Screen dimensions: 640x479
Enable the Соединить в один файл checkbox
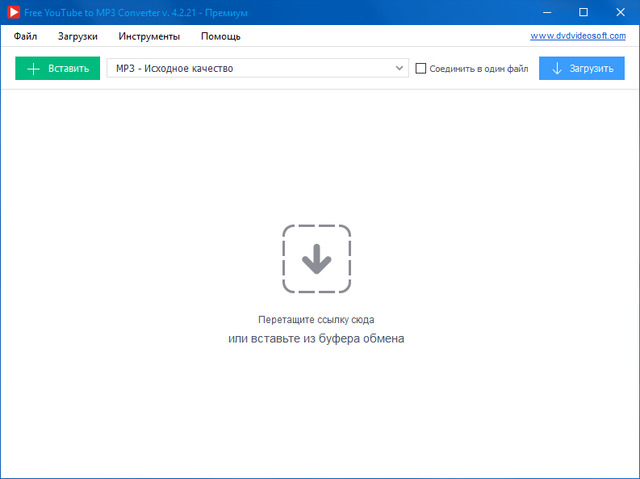tap(421, 69)
